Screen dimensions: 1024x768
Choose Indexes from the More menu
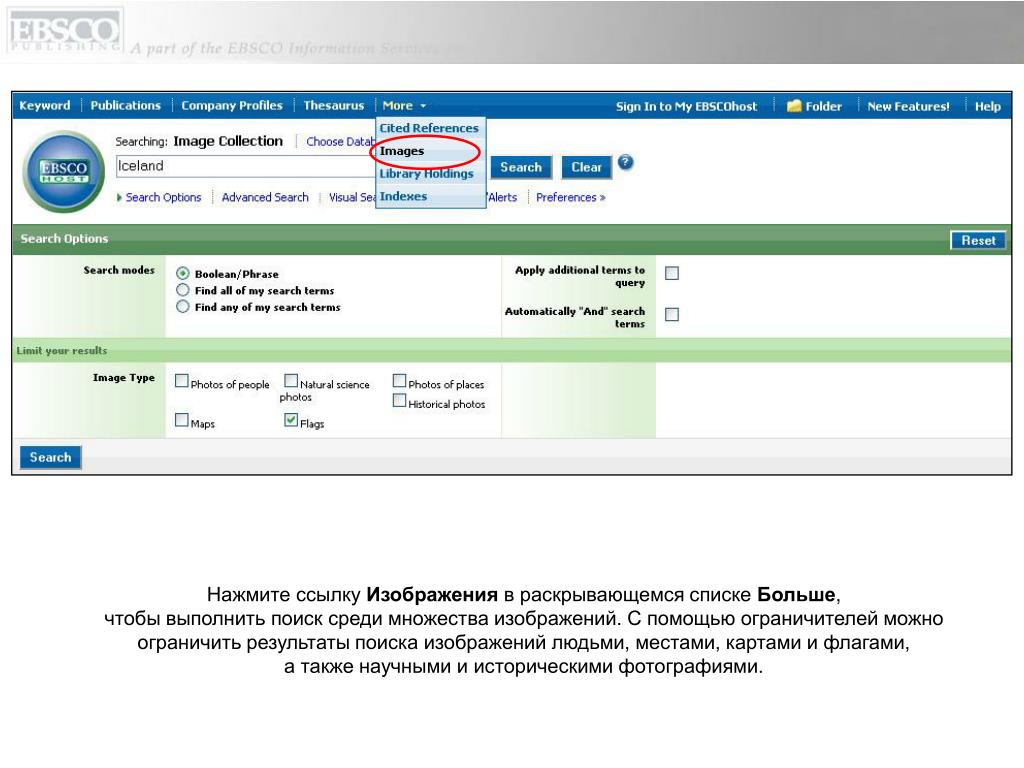tap(403, 196)
